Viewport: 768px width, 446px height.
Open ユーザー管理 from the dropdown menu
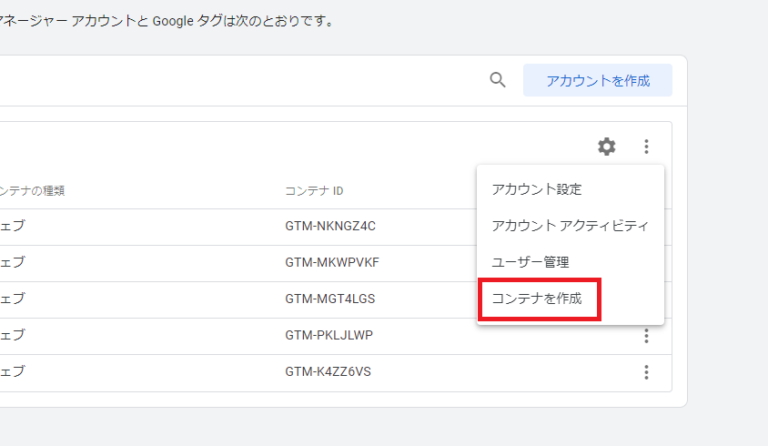pyautogui.click(x=530, y=262)
